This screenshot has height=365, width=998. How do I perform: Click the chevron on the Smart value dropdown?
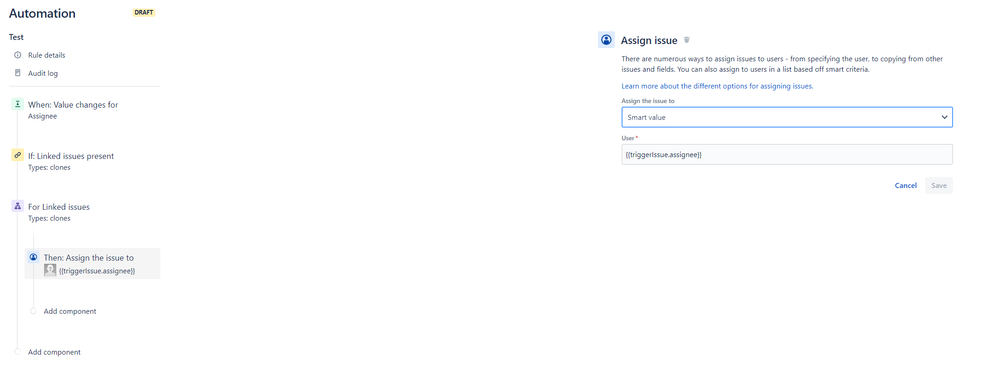tap(944, 117)
